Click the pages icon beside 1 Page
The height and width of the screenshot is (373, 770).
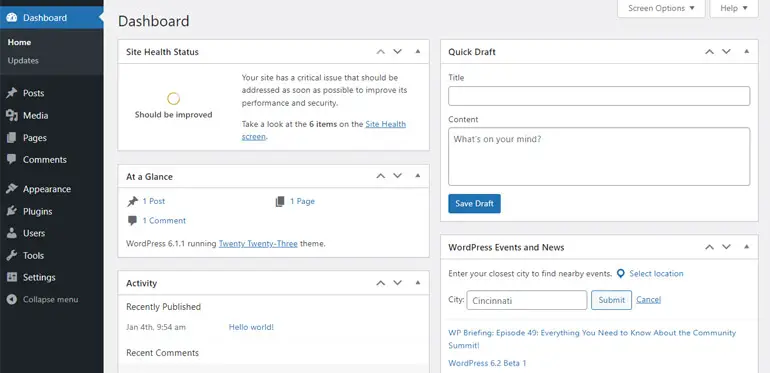click(280, 201)
